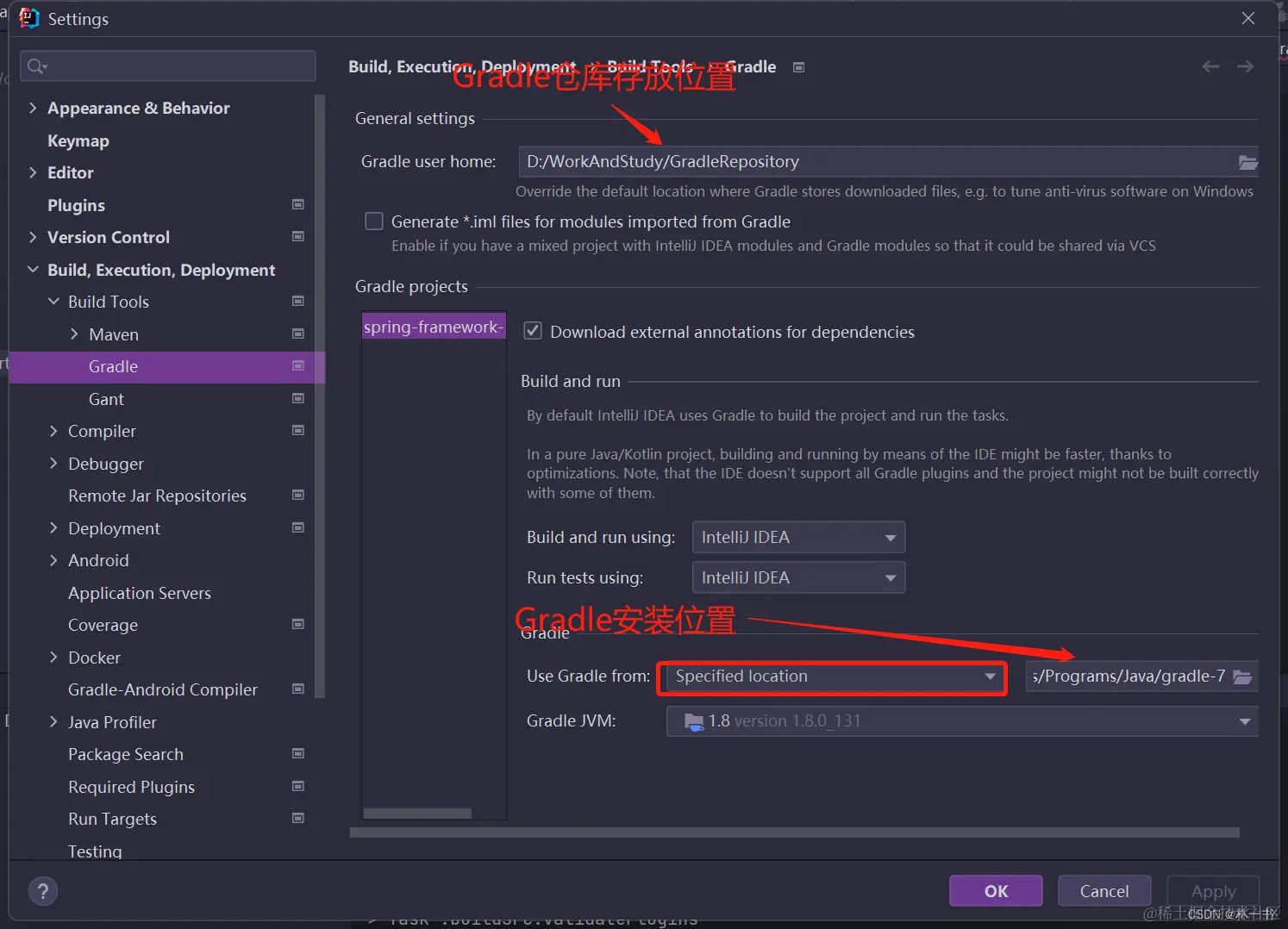Viewport: 1288px width, 929px height.
Task: Click the folder browse icon for Gradle location path
Action: pos(1241,676)
